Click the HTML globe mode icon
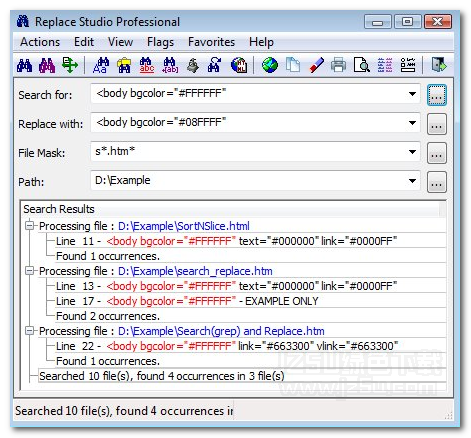471x438 pixels. point(239,65)
